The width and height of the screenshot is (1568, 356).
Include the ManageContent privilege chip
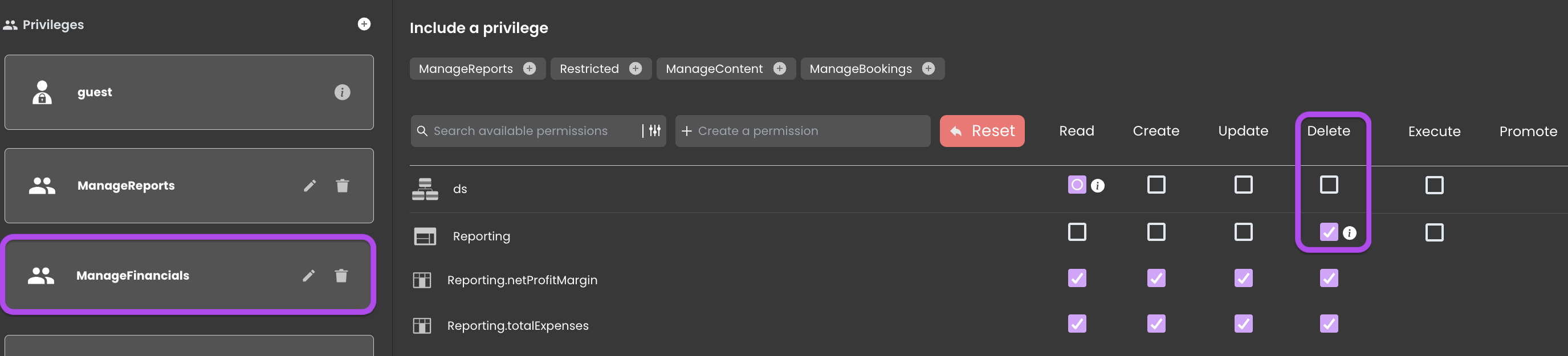pos(780,69)
